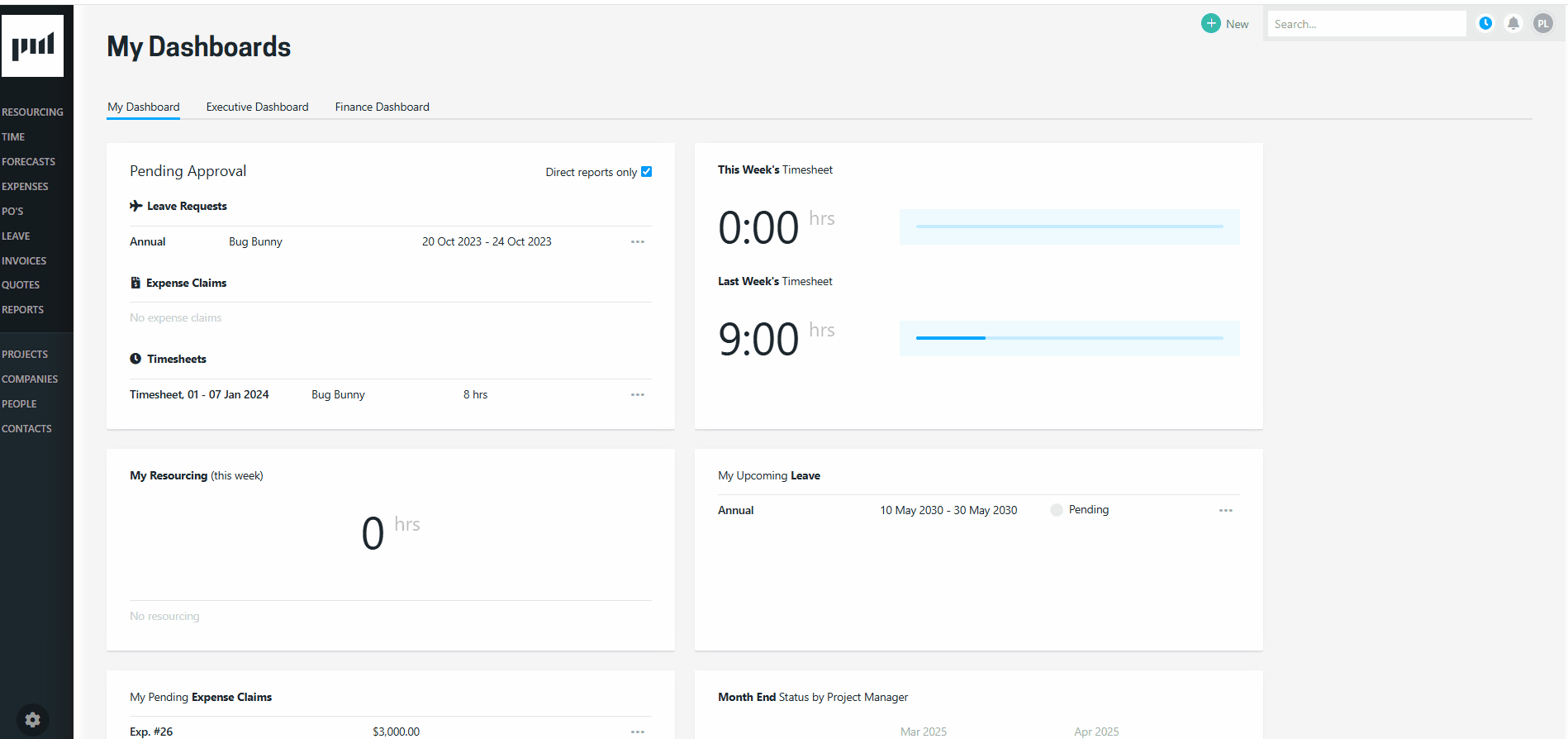Click the 9:00 hrs value for last week
The image size is (1568, 739).
click(x=777, y=338)
